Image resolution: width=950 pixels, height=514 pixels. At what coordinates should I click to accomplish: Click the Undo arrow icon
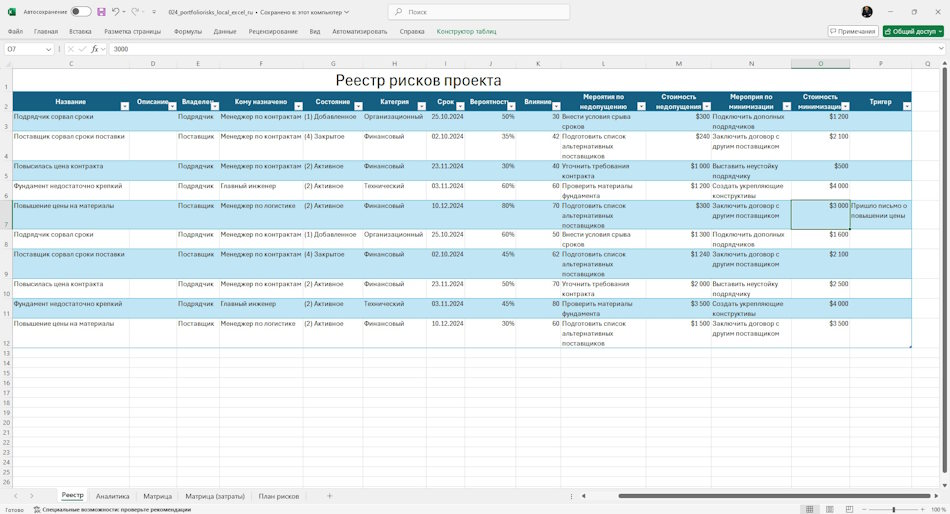coord(115,12)
